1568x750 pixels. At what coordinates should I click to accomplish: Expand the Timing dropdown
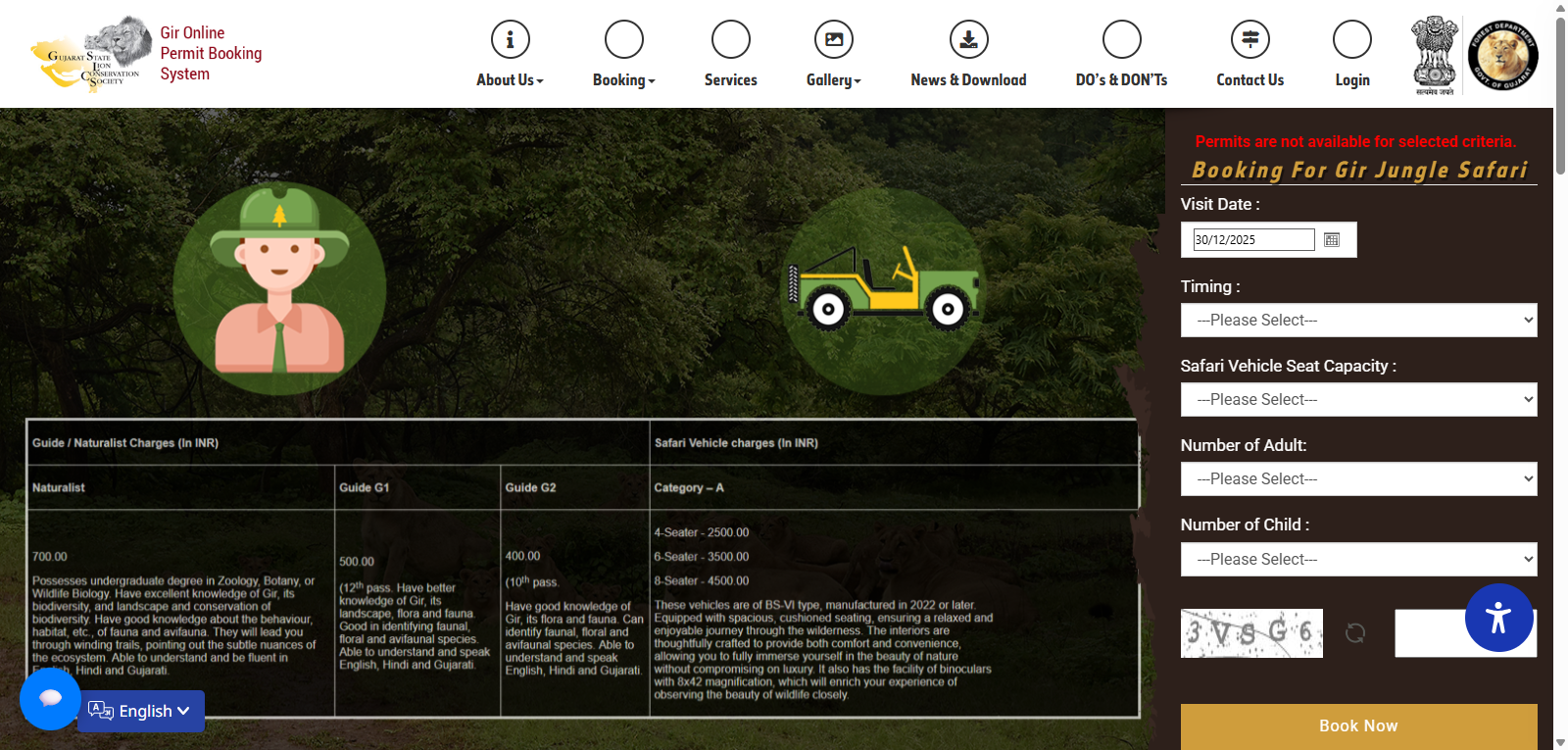tap(1358, 321)
